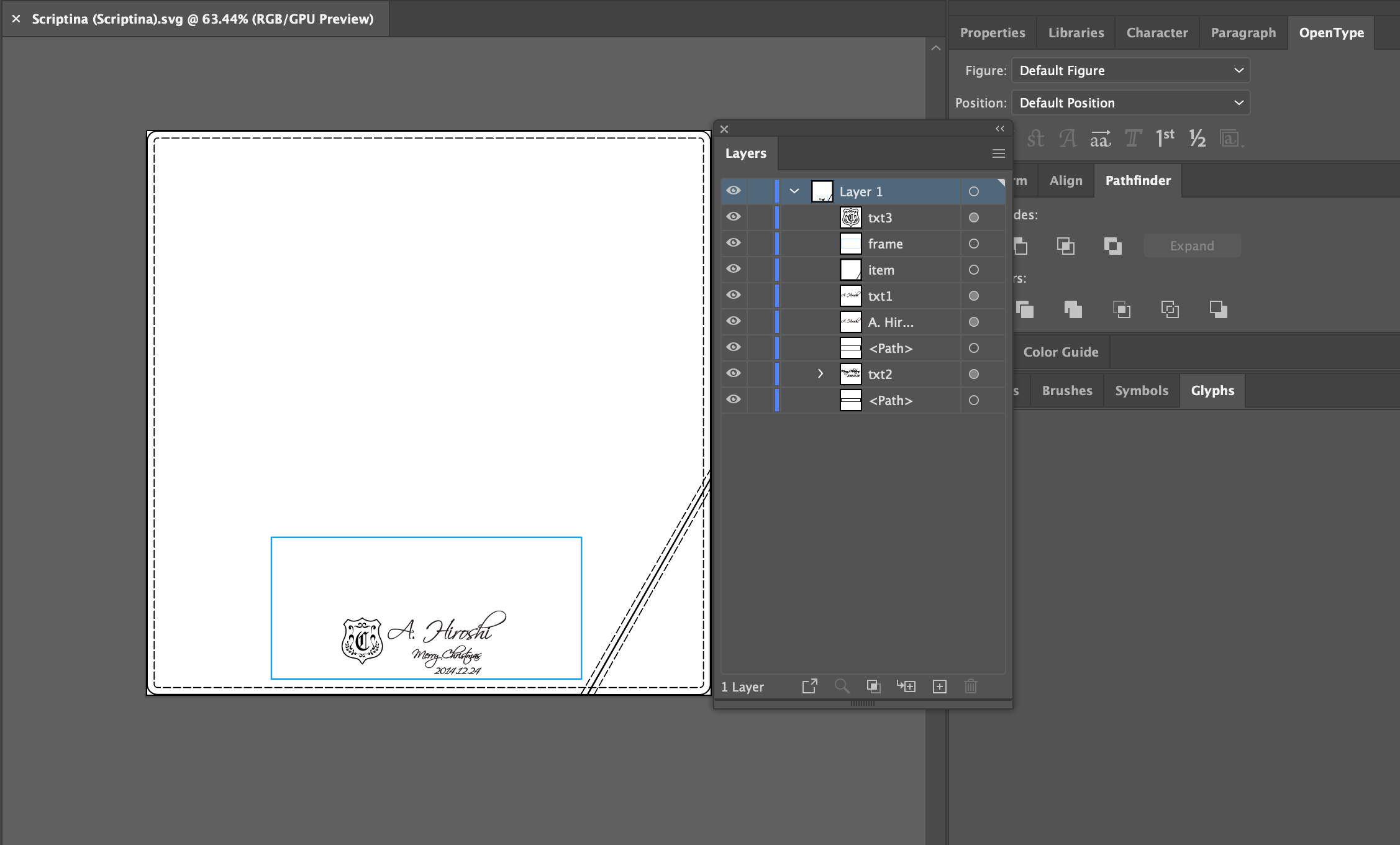The height and width of the screenshot is (845, 1400).
Task: Click the Locate Object magnifier icon
Action: click(x=842, y=687)
